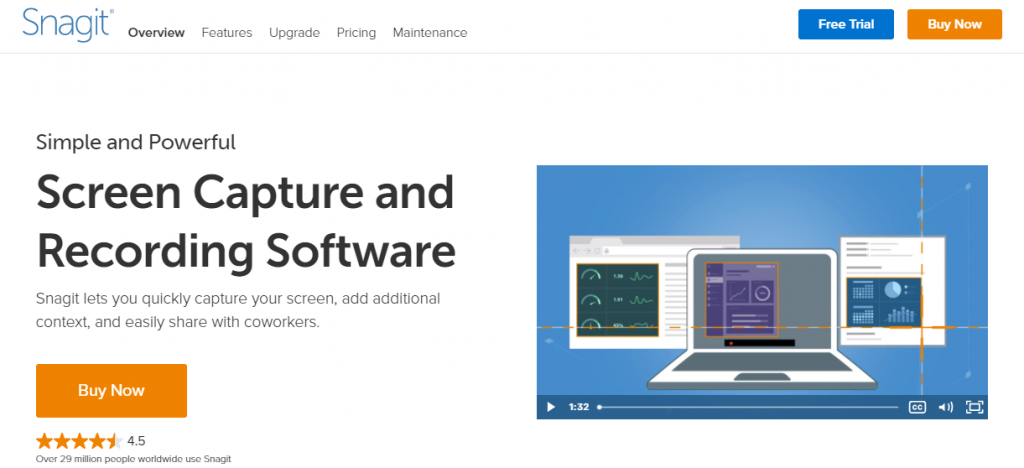Click the large Buy Now button below description
1024x468 pixels.
click(x=111, y=390)
